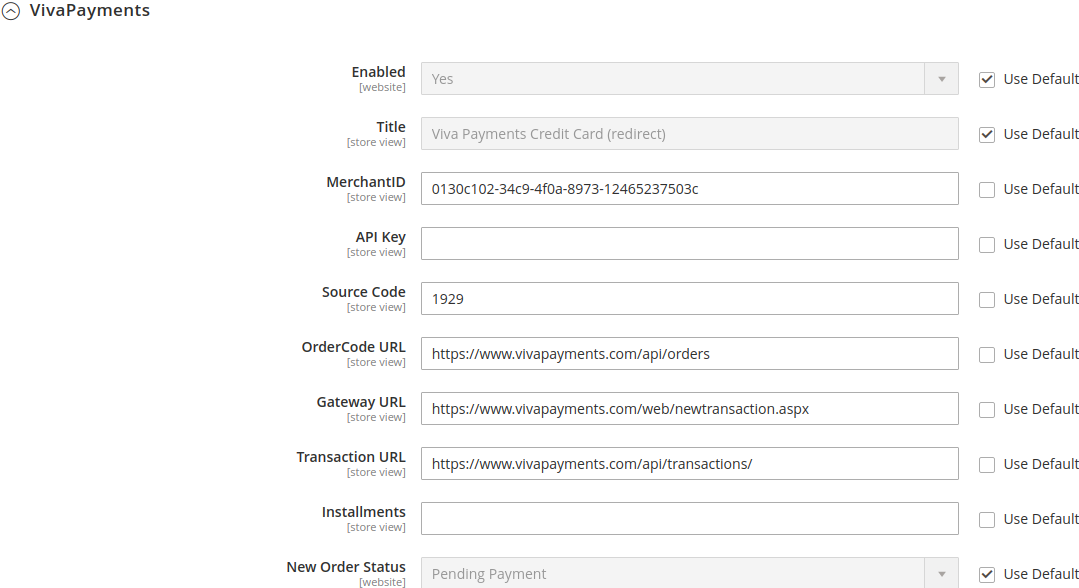Viewport: 1079px width, 588px height.
Task: Click the 'Installments' field label
Action: pos(363,512)
